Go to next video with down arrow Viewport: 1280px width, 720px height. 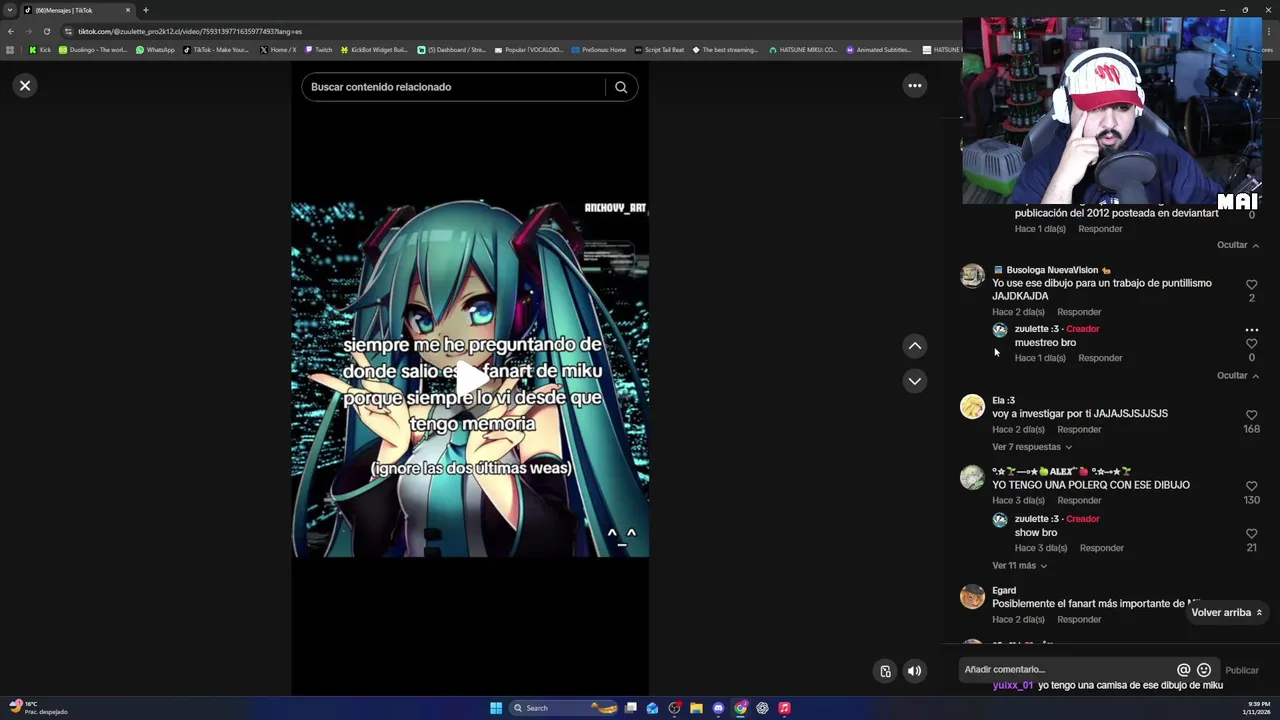pos(914,381)
